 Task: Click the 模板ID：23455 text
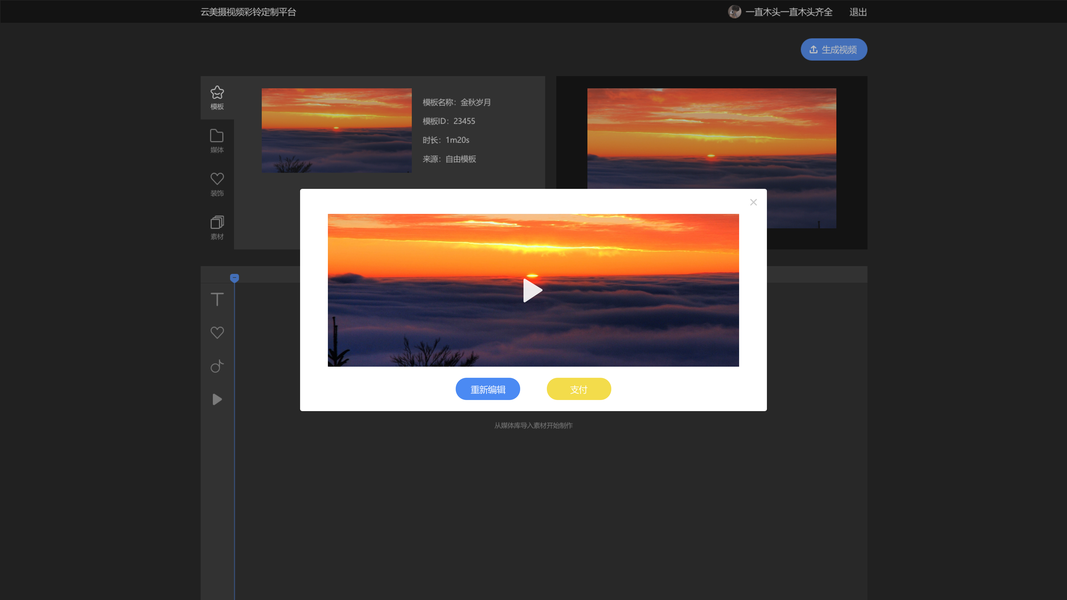click(449, 121)
